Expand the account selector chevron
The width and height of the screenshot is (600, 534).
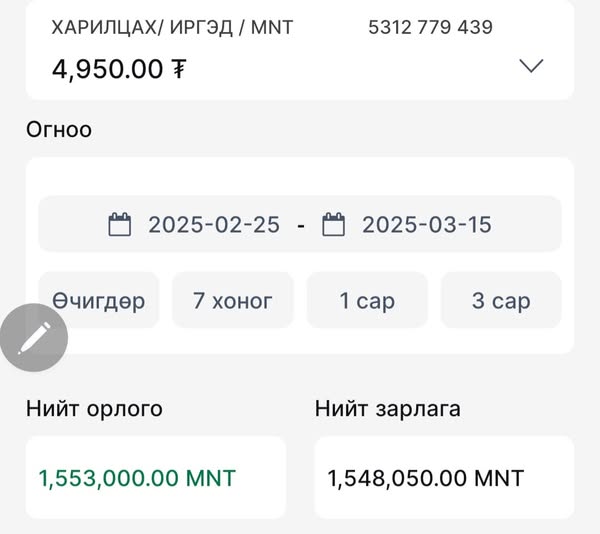click(531, 66)
